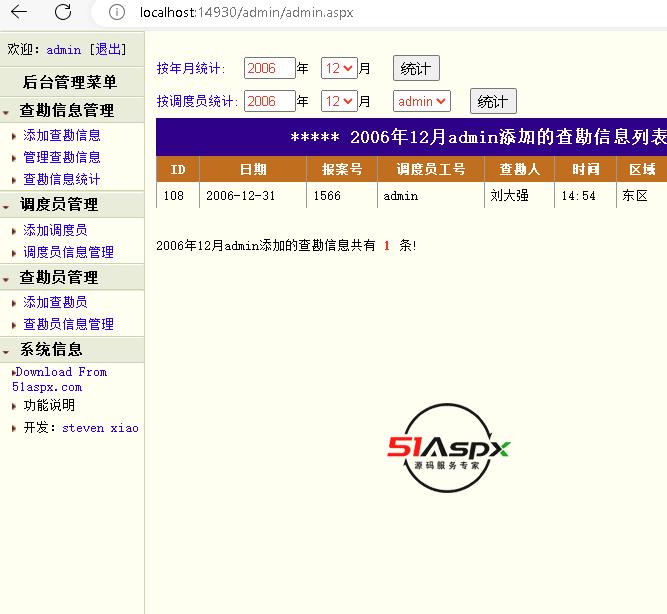Click 统计 button for 按年月统计 row
This screenshot has width=667, height=614.
pyautogui.click(x=415, y=68)
